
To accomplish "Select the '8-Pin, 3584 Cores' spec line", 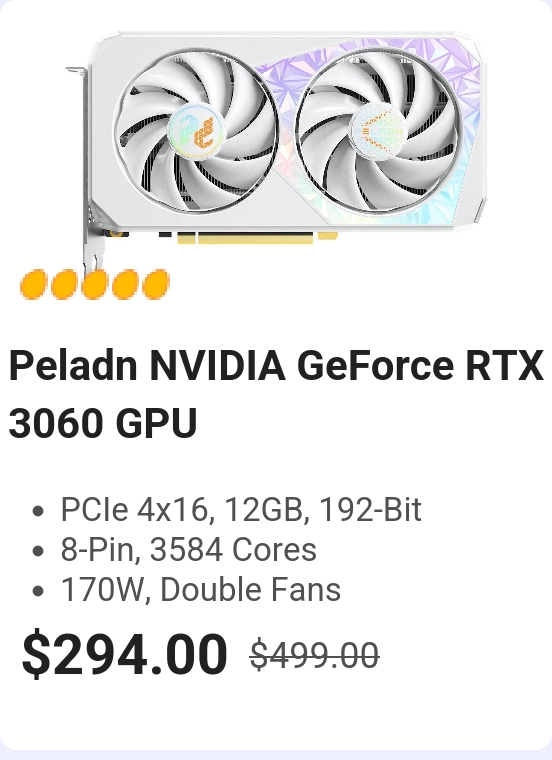I will click(x=189, y=550).
